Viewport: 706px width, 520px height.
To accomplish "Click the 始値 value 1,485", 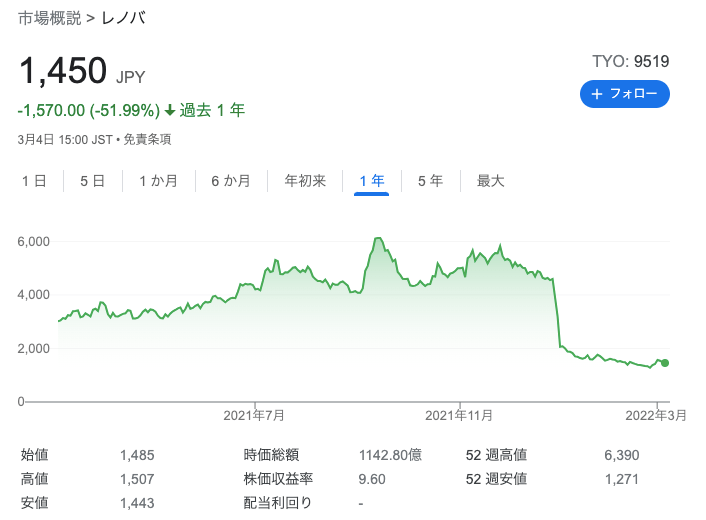I will (137, 455).
